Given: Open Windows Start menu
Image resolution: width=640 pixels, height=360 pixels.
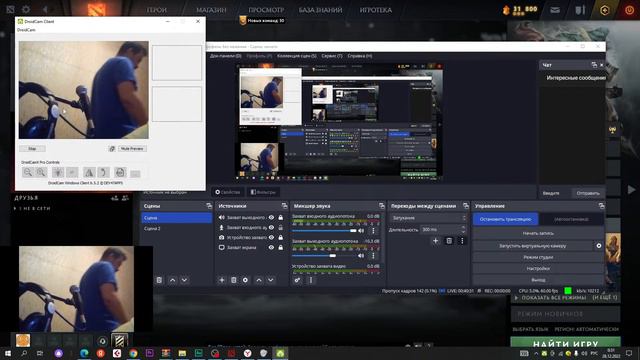Looking at the screenshot, I should tap(7, 353).
